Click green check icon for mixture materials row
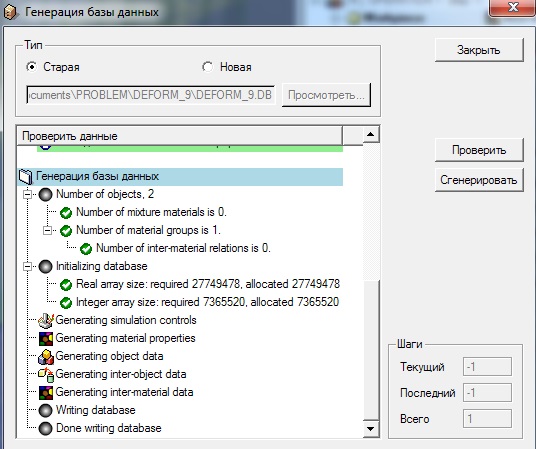This screenshot has height=449, width=536. (x=66, y=213)
